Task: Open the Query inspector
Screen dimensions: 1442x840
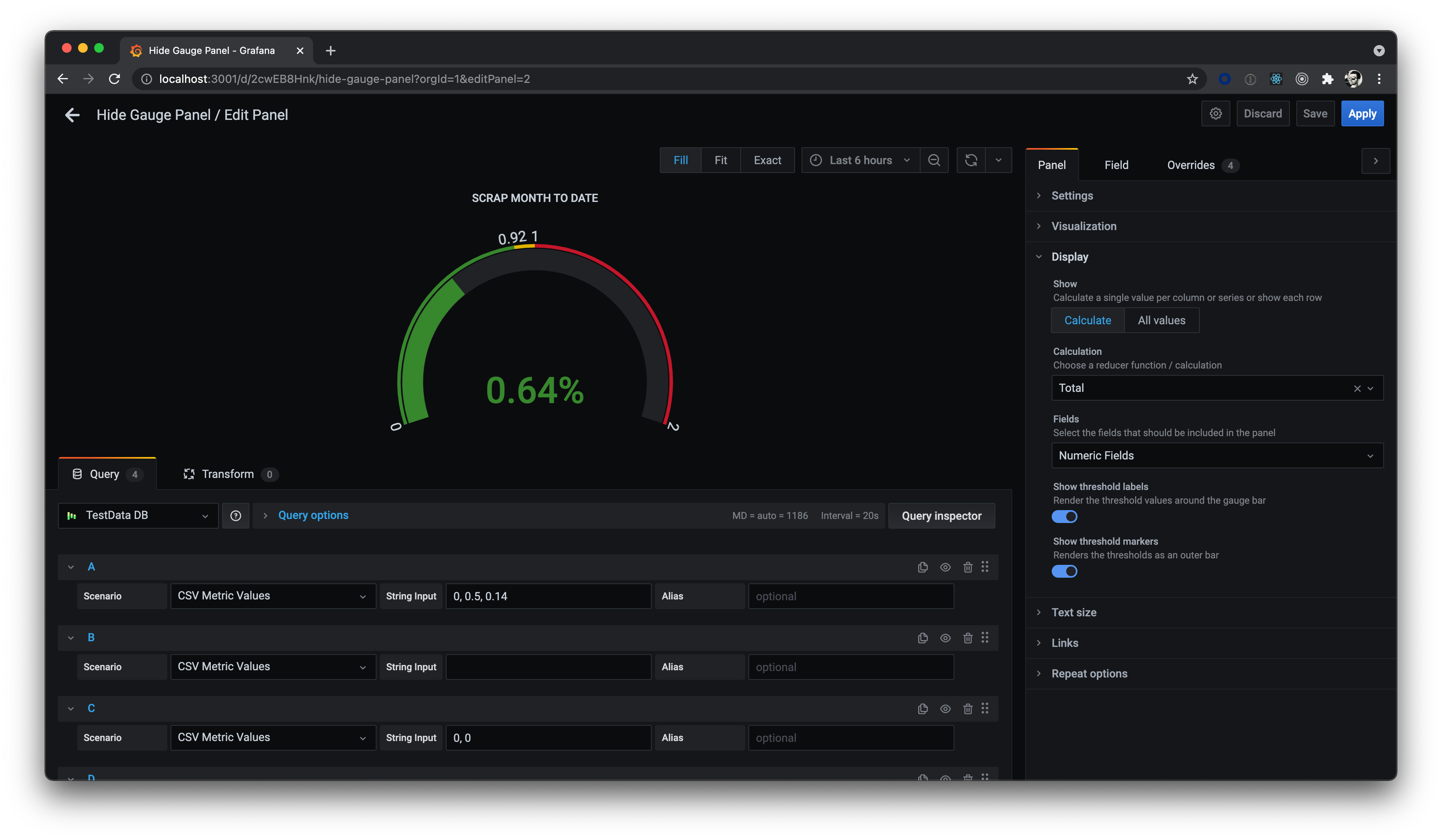Action: coord(941,515)
